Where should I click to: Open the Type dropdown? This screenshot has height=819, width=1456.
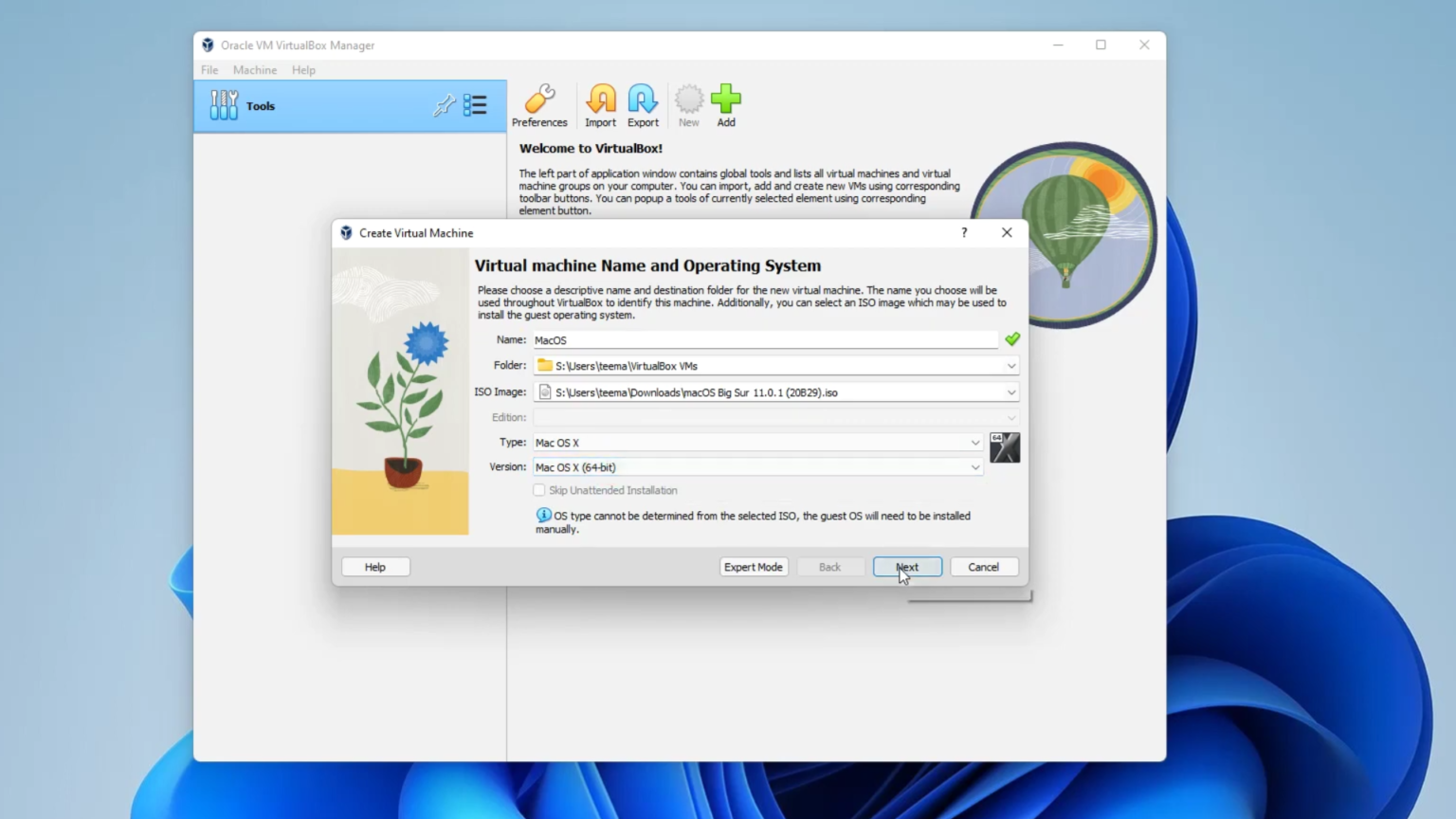click(975, 442)
